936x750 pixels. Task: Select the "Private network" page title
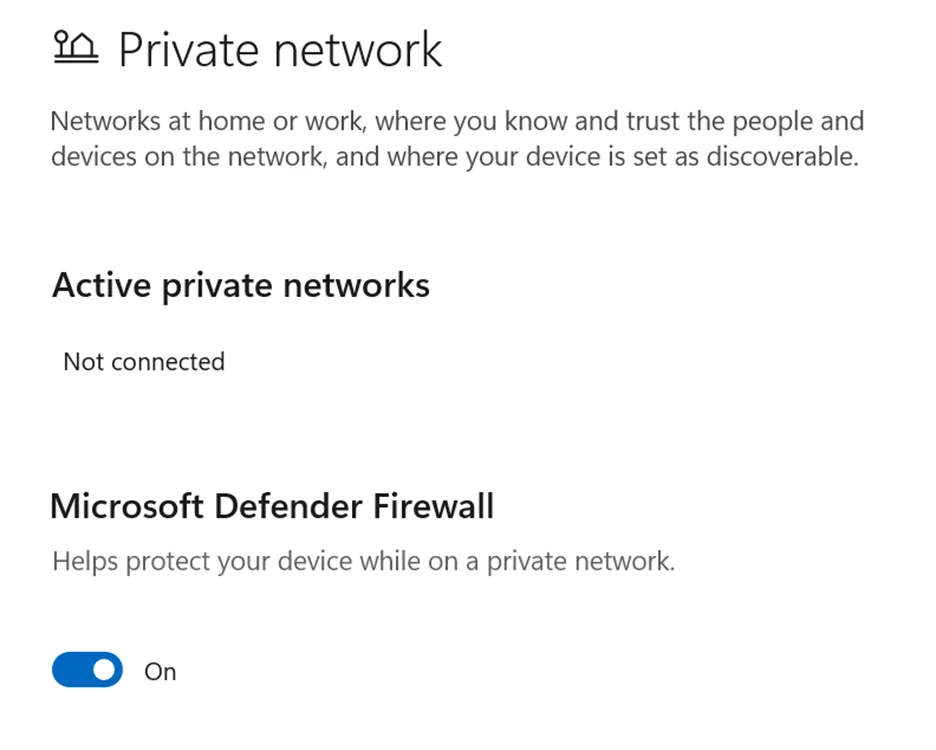[280, 50]
